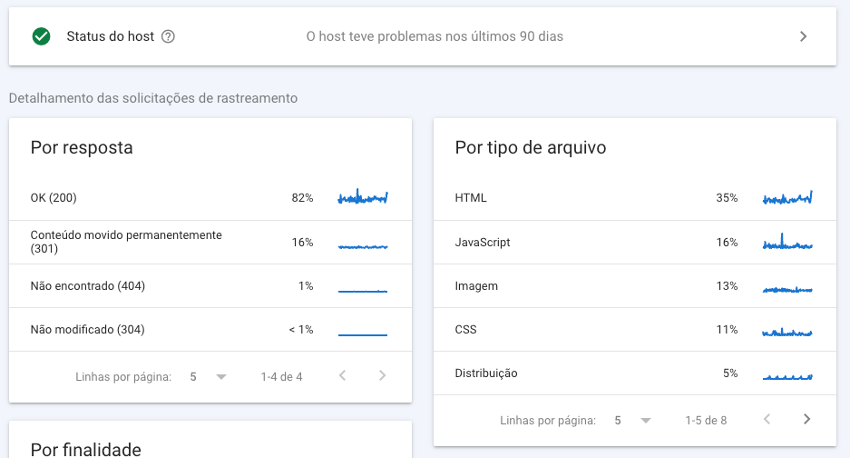View the Imagem sparkline chart
Viewport: 850px width, 458px height.
click(x=788, y=289)
